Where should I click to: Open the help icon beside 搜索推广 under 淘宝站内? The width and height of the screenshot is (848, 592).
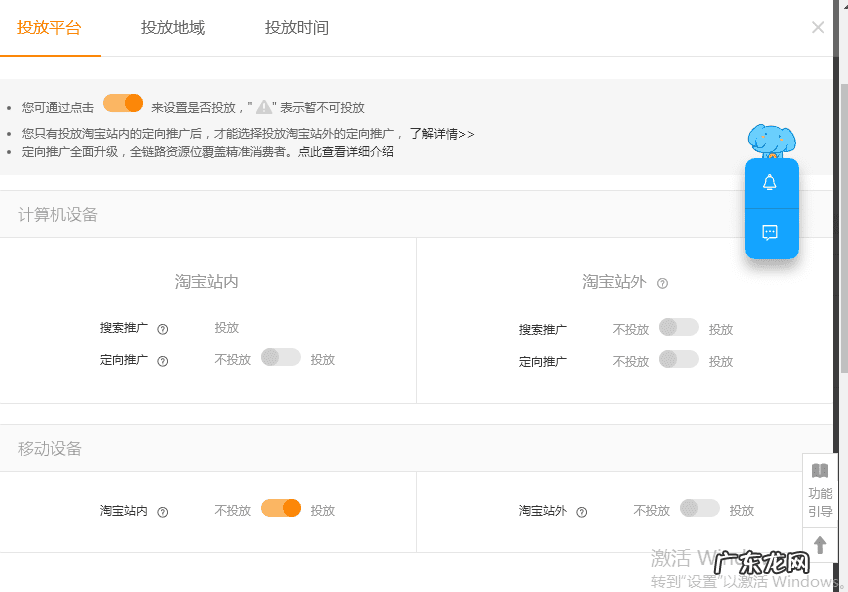162,329
